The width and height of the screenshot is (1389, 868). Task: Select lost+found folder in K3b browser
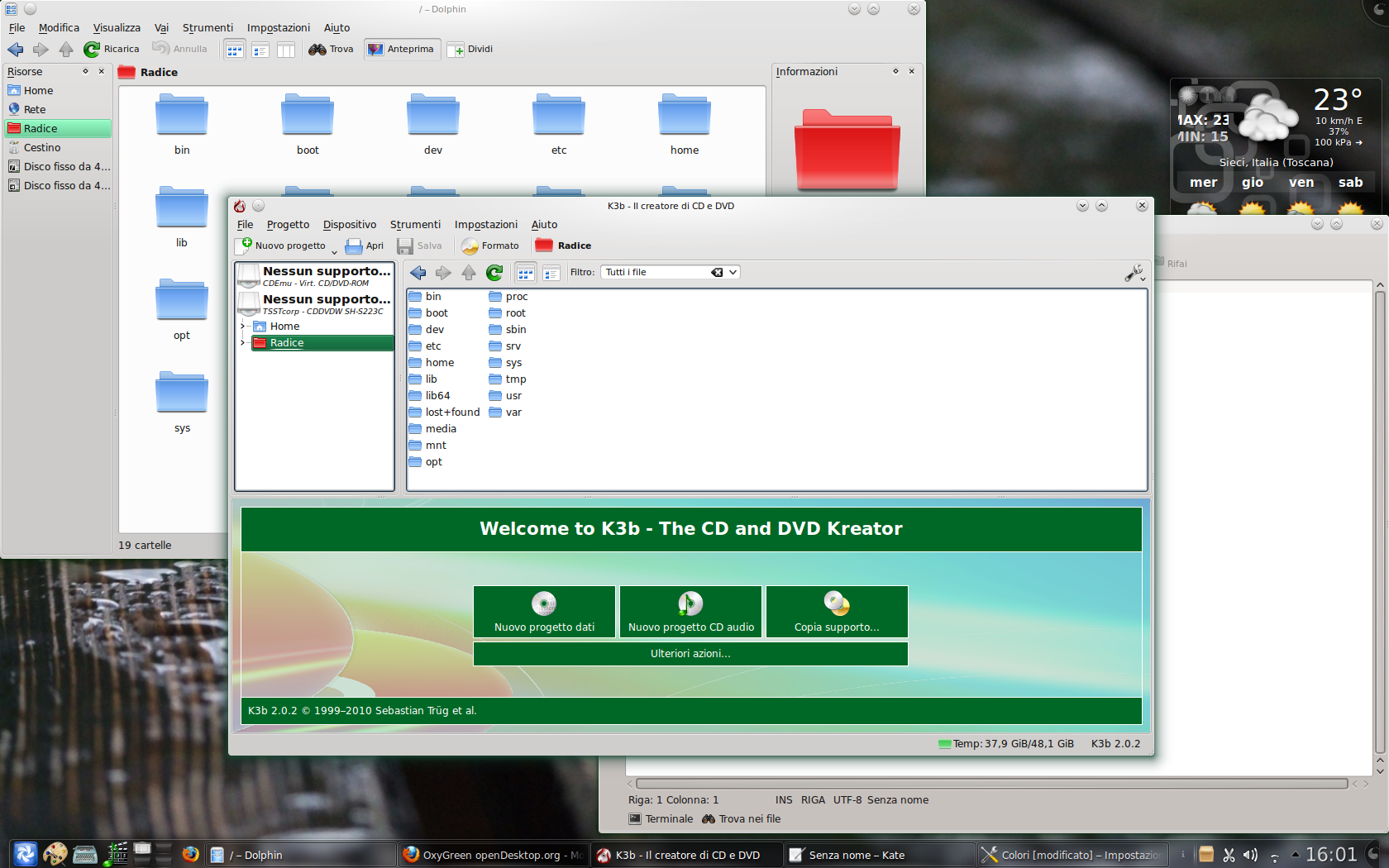point(444,413)
